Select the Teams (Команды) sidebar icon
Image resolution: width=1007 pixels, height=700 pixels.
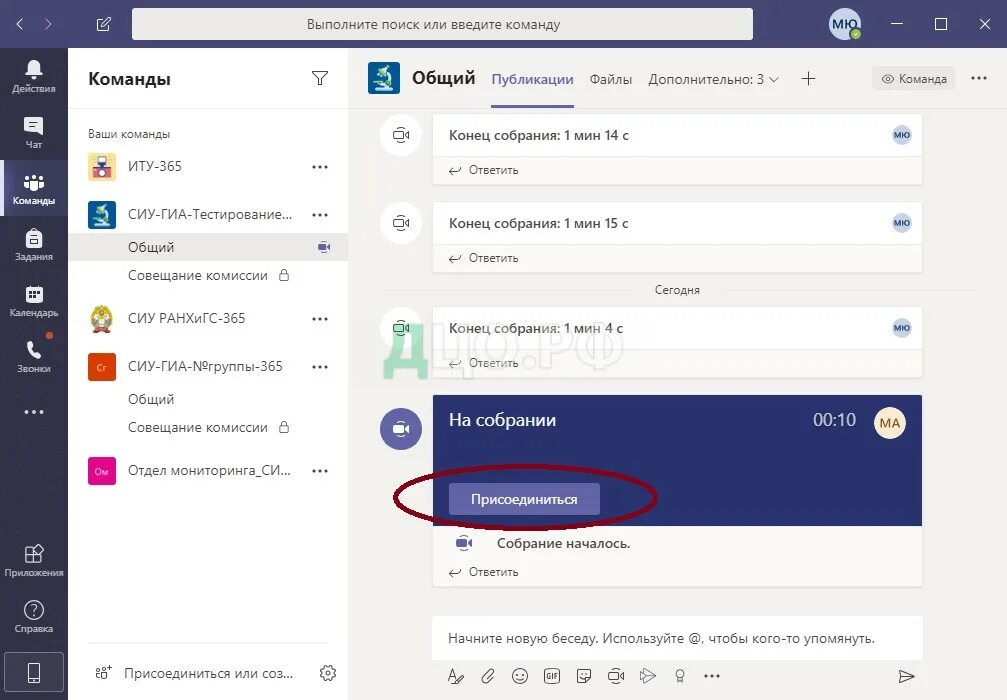click(x=33, y=188)
